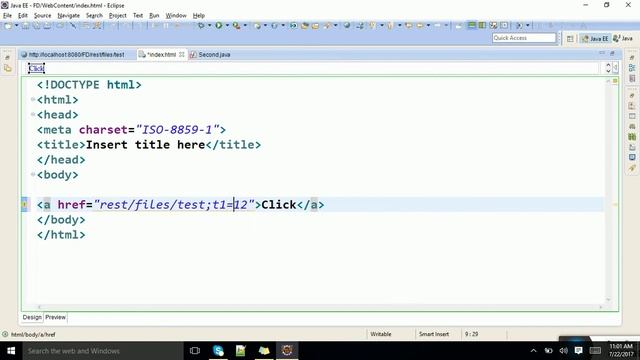640x360 pixels.
Task: Click the Open Perspective icon beside Java EE
Action: [570, 38]
